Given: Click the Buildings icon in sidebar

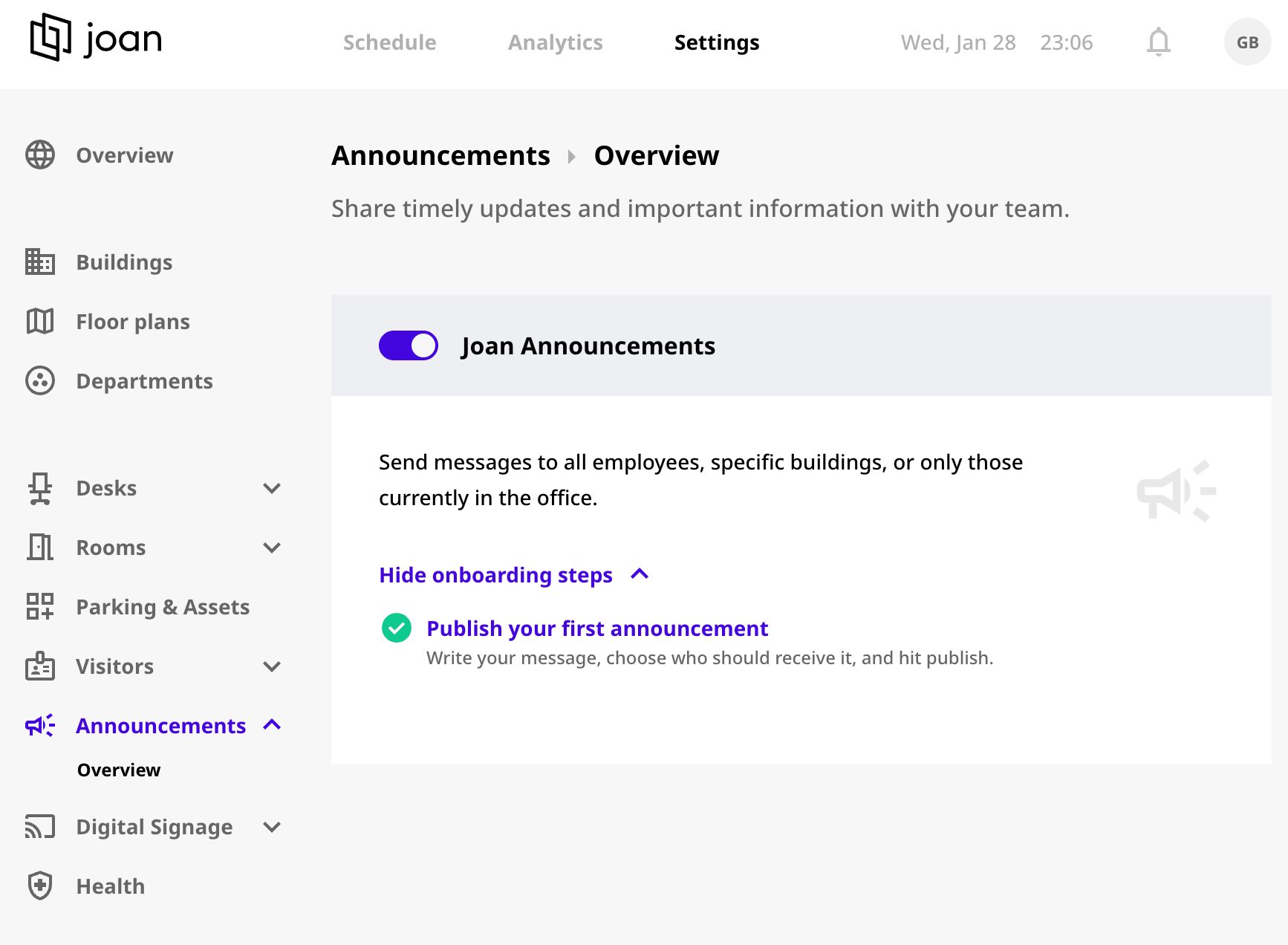Looking at the screenshot, I should coord(40,262).
